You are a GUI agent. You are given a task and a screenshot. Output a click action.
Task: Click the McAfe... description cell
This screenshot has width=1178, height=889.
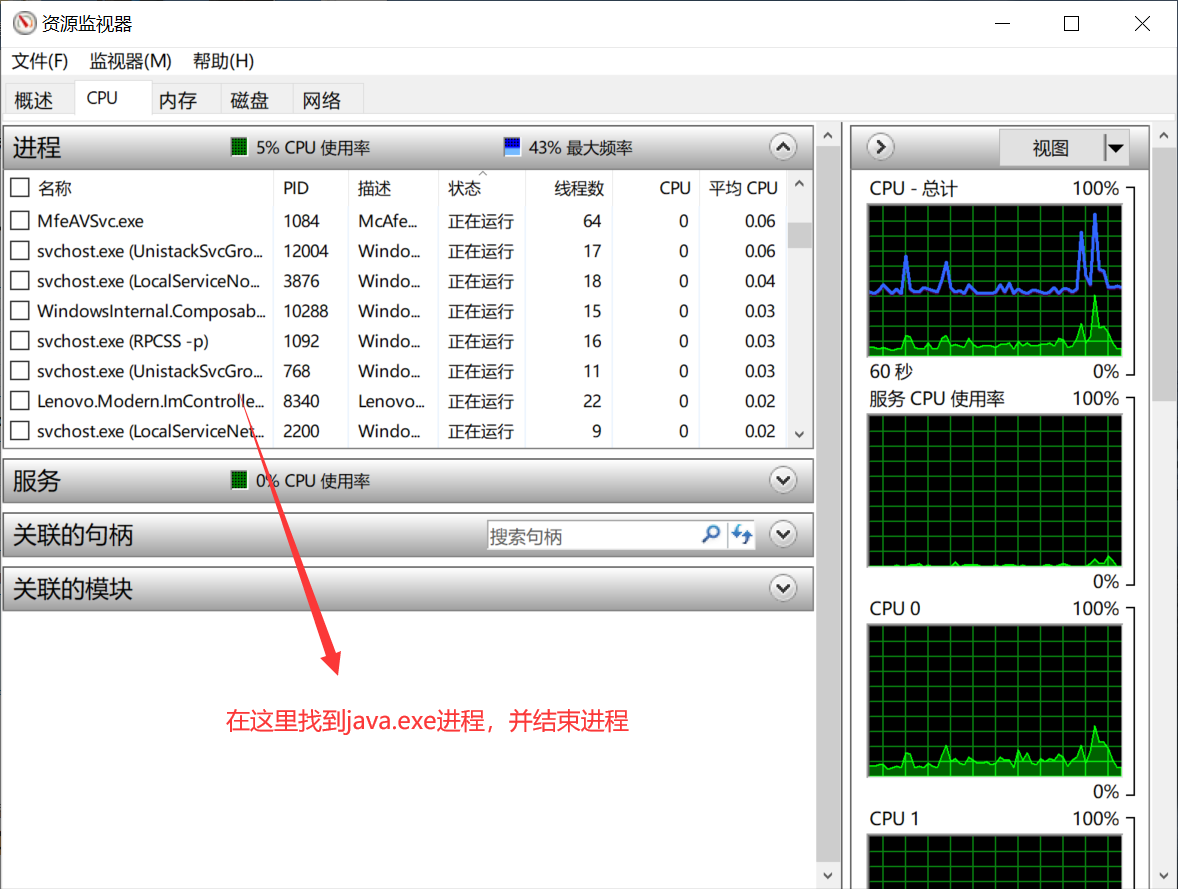(x=388, y=221)
